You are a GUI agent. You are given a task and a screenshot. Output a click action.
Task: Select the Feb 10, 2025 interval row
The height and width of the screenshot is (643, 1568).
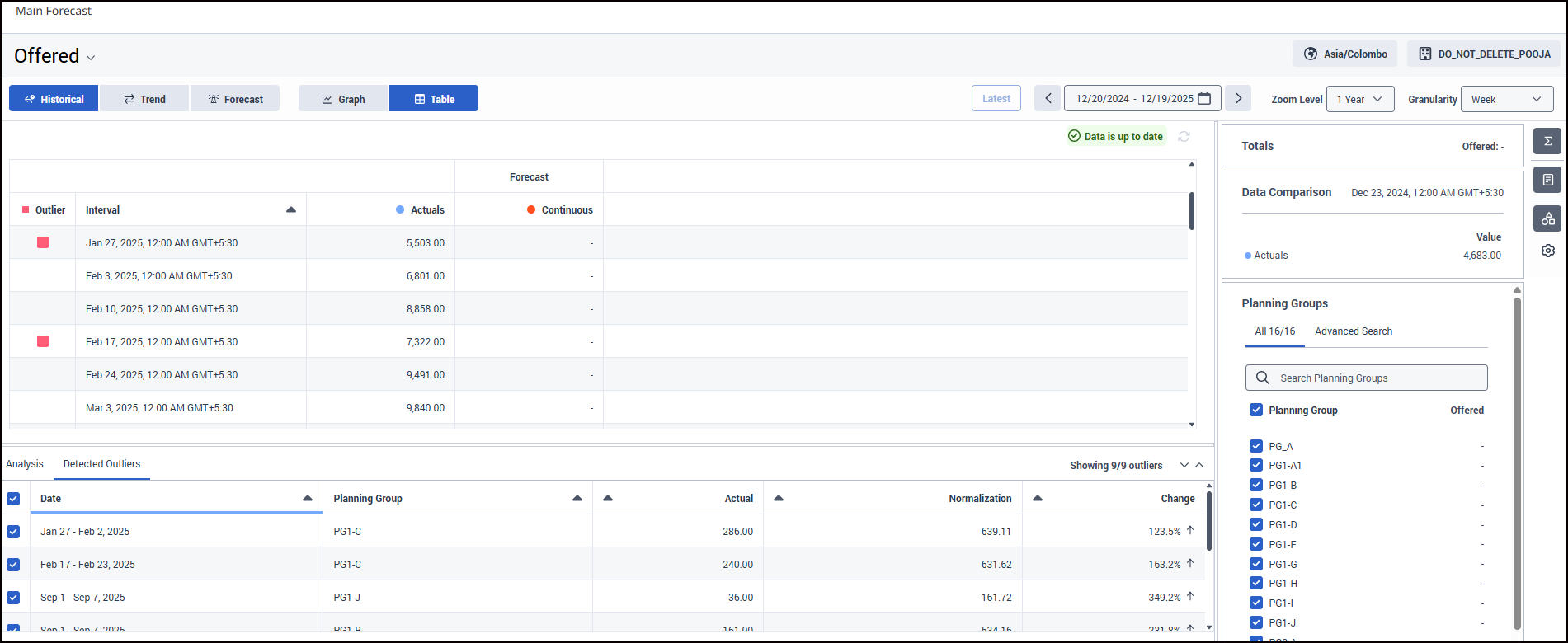point(599,308)
